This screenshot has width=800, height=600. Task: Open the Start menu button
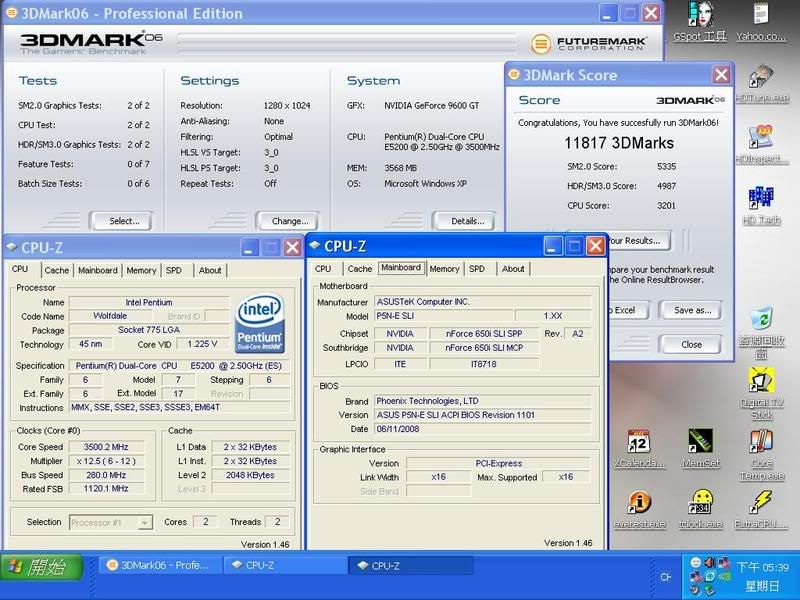[x=42, y=567]
